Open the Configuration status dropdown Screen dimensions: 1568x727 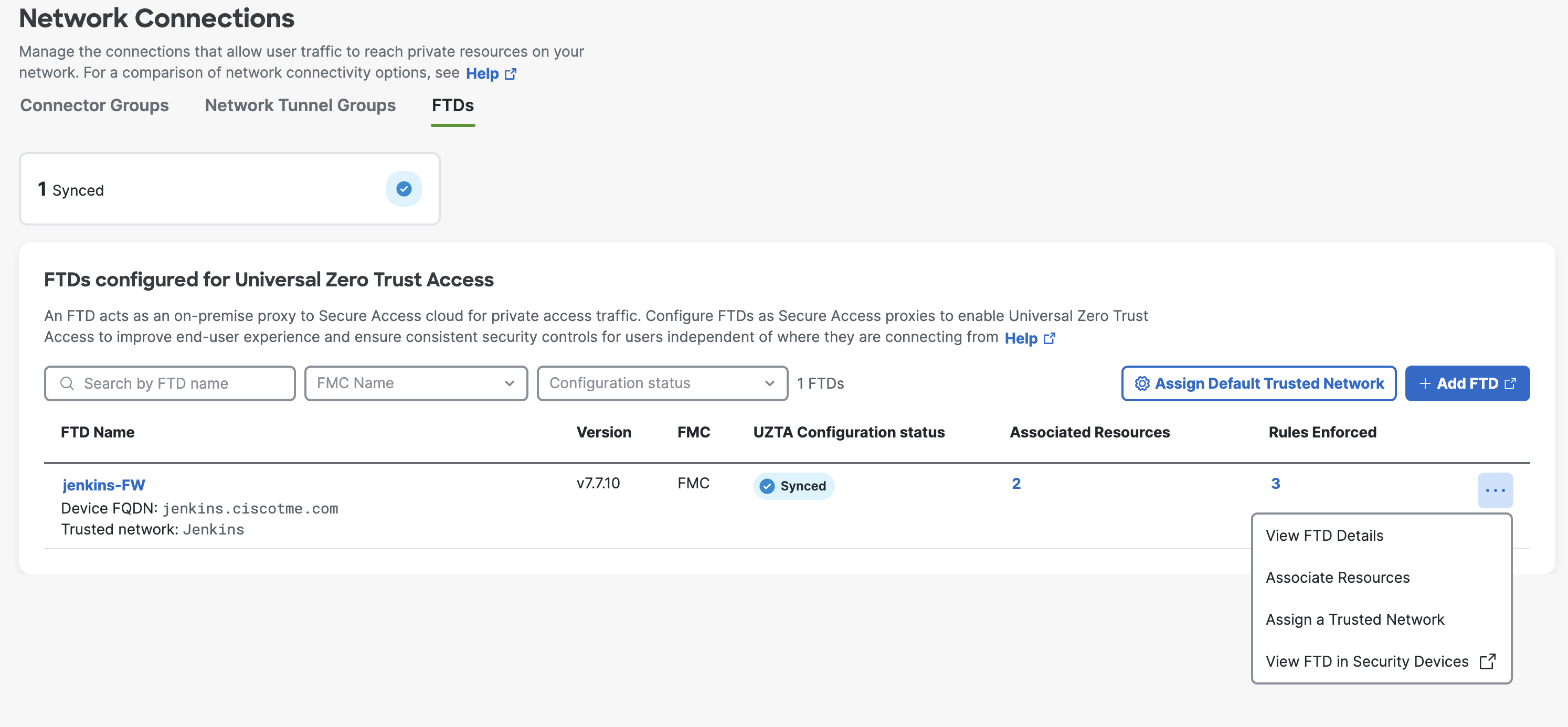click(662, 383)
